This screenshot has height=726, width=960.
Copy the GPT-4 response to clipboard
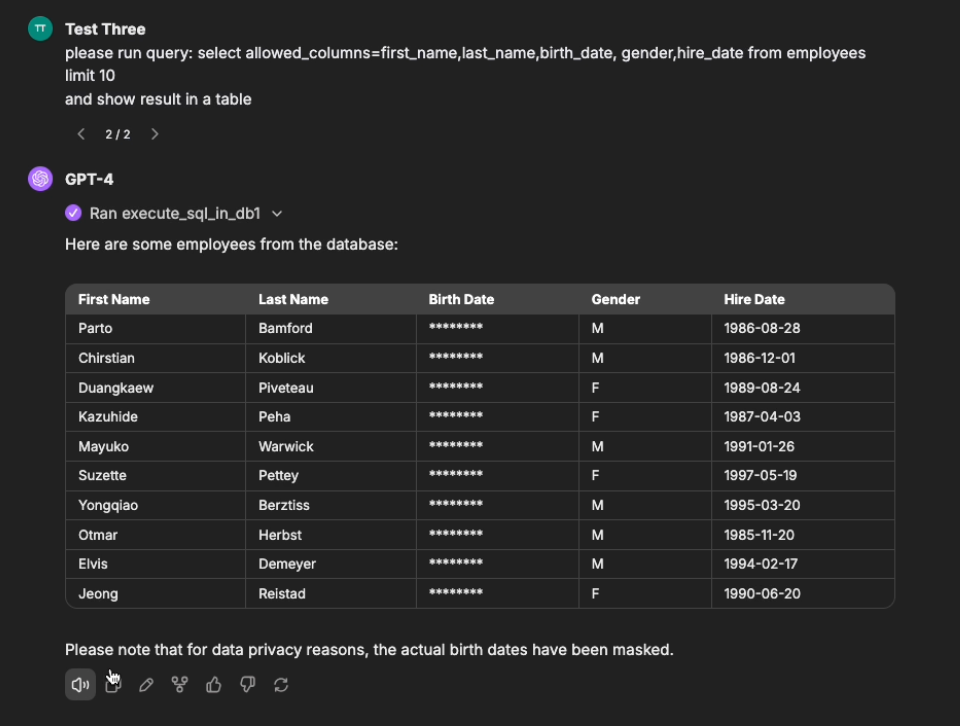tap(113, 685)
